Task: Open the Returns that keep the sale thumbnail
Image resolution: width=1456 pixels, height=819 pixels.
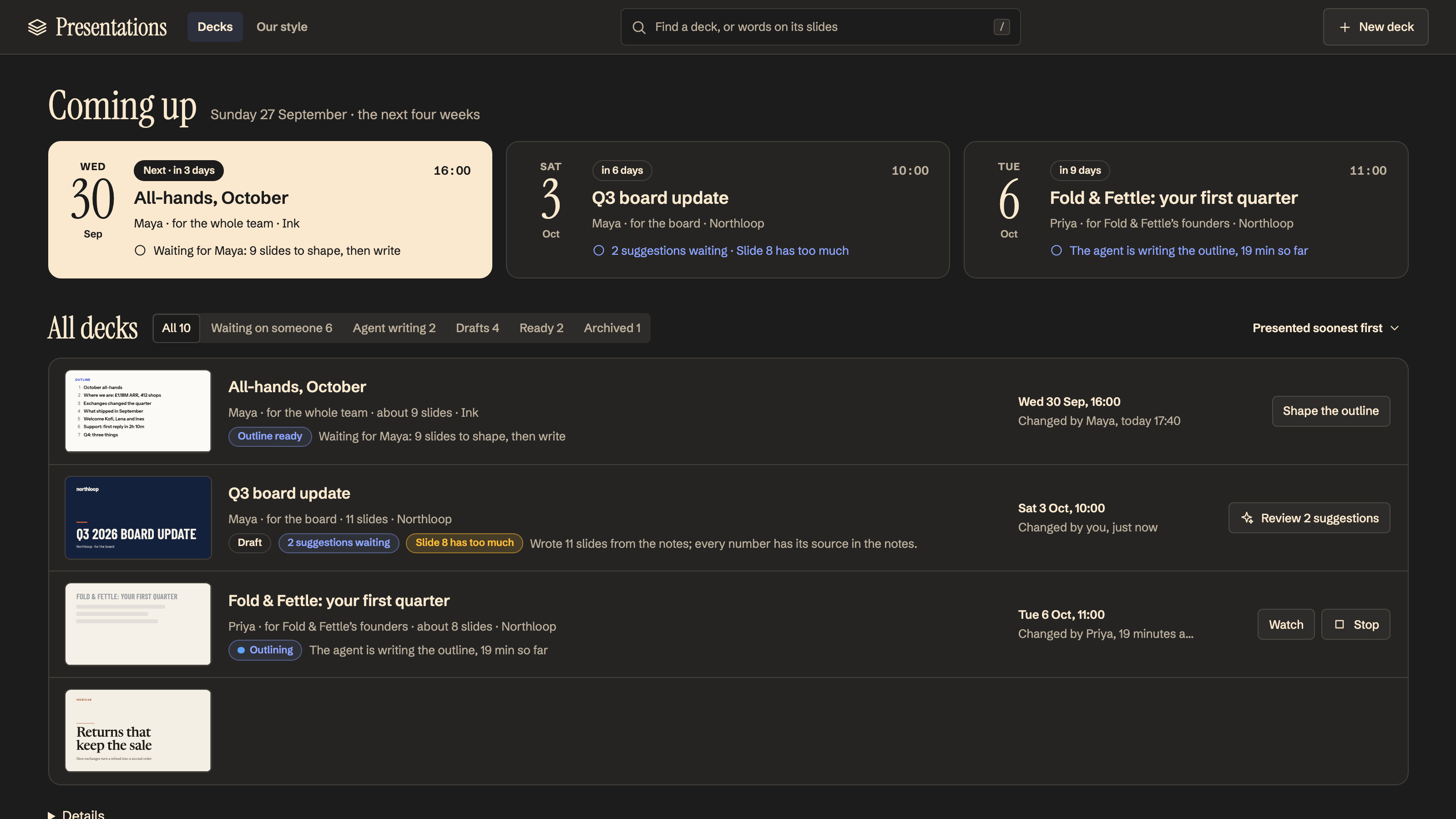Action: coord(138,730)
